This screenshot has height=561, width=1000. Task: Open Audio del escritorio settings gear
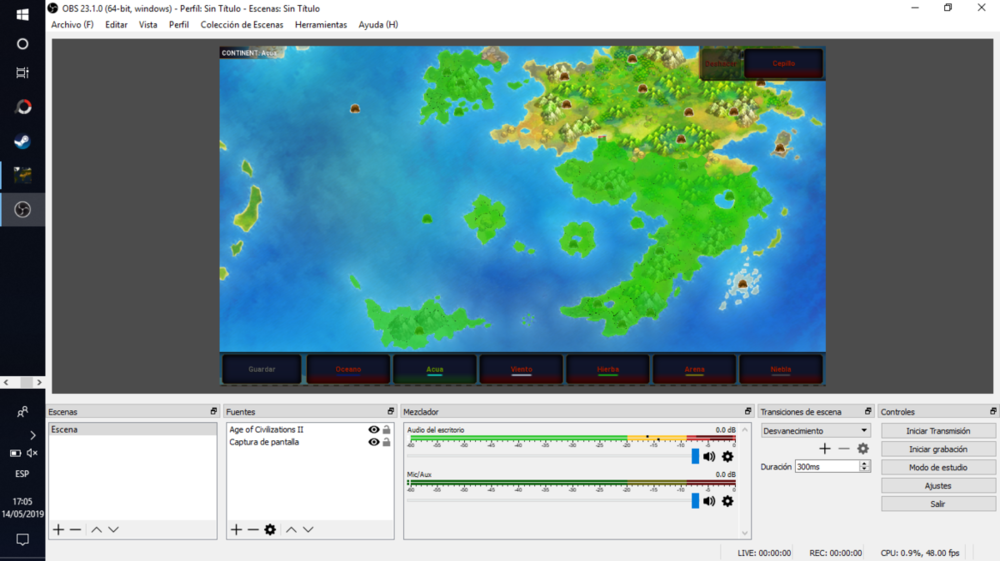pyautogui.click(x=728, y=456)
